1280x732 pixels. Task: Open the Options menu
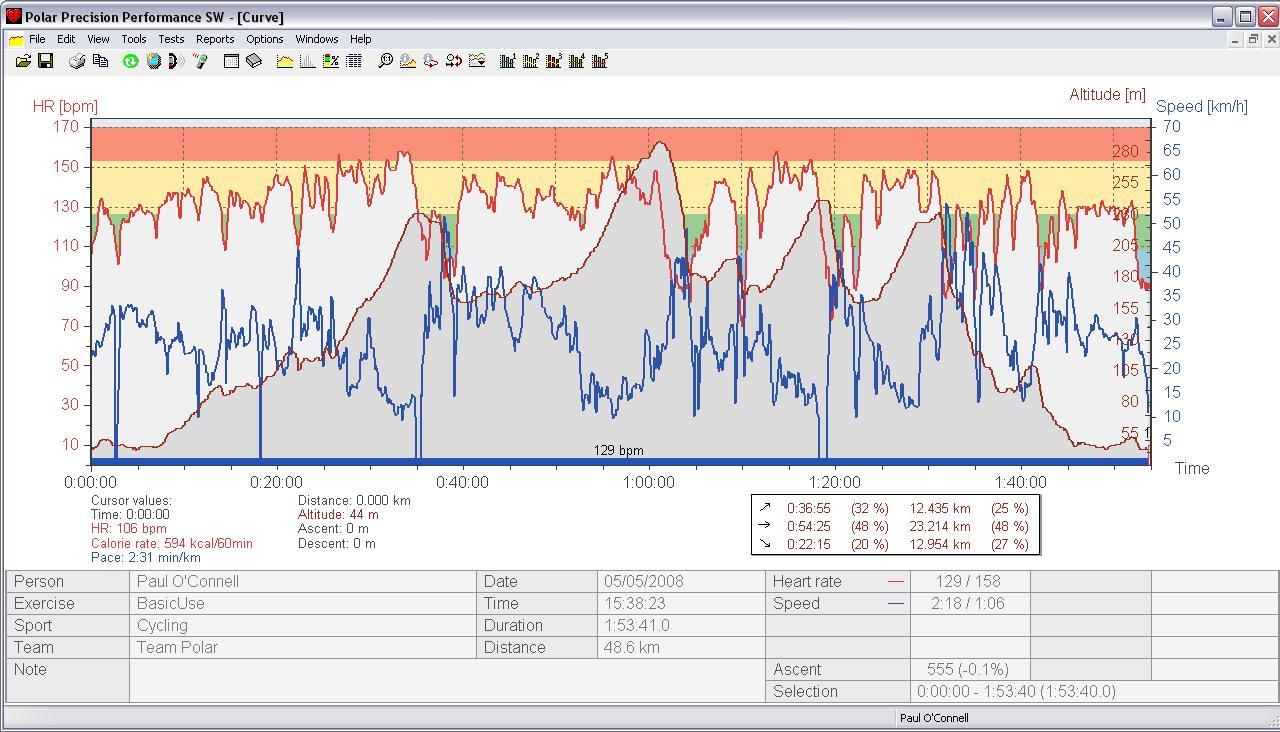click(265, 39)
